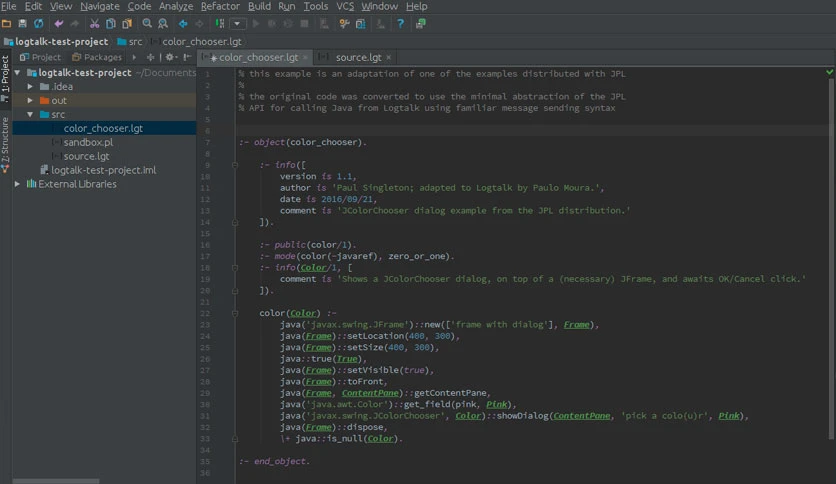836x484 pixels.
Task: Click the Help question mark icon
Action: click(x=400, y=23)
